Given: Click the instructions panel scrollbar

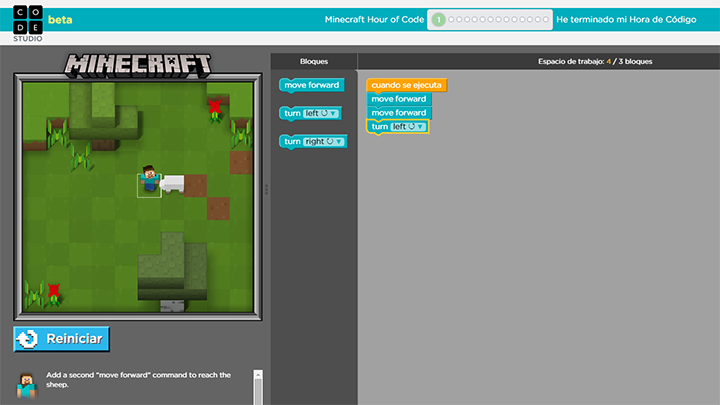Looking at the screenshot, I should (x=258, y=388).
